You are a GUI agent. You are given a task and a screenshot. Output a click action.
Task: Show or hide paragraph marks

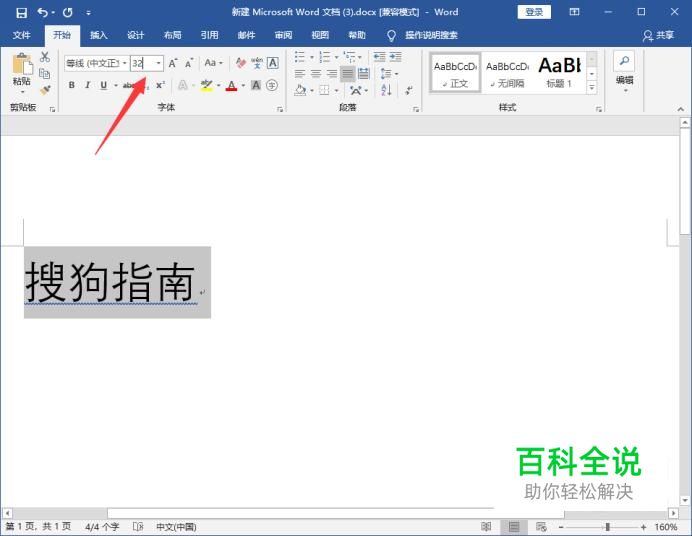coord(409,90)
